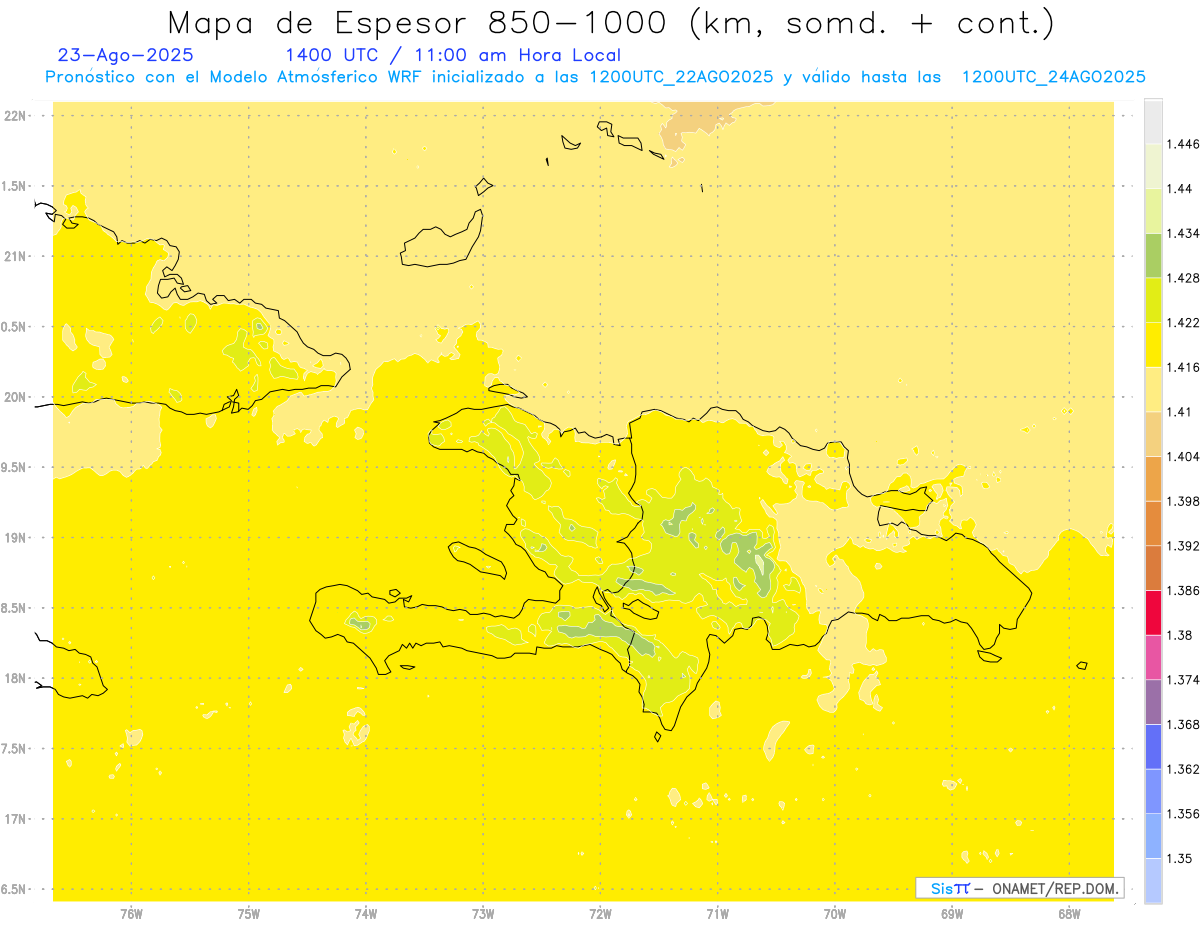1200x927 pixels.
Task: Click the legend value 1.41
Action: coord(1179,412)
